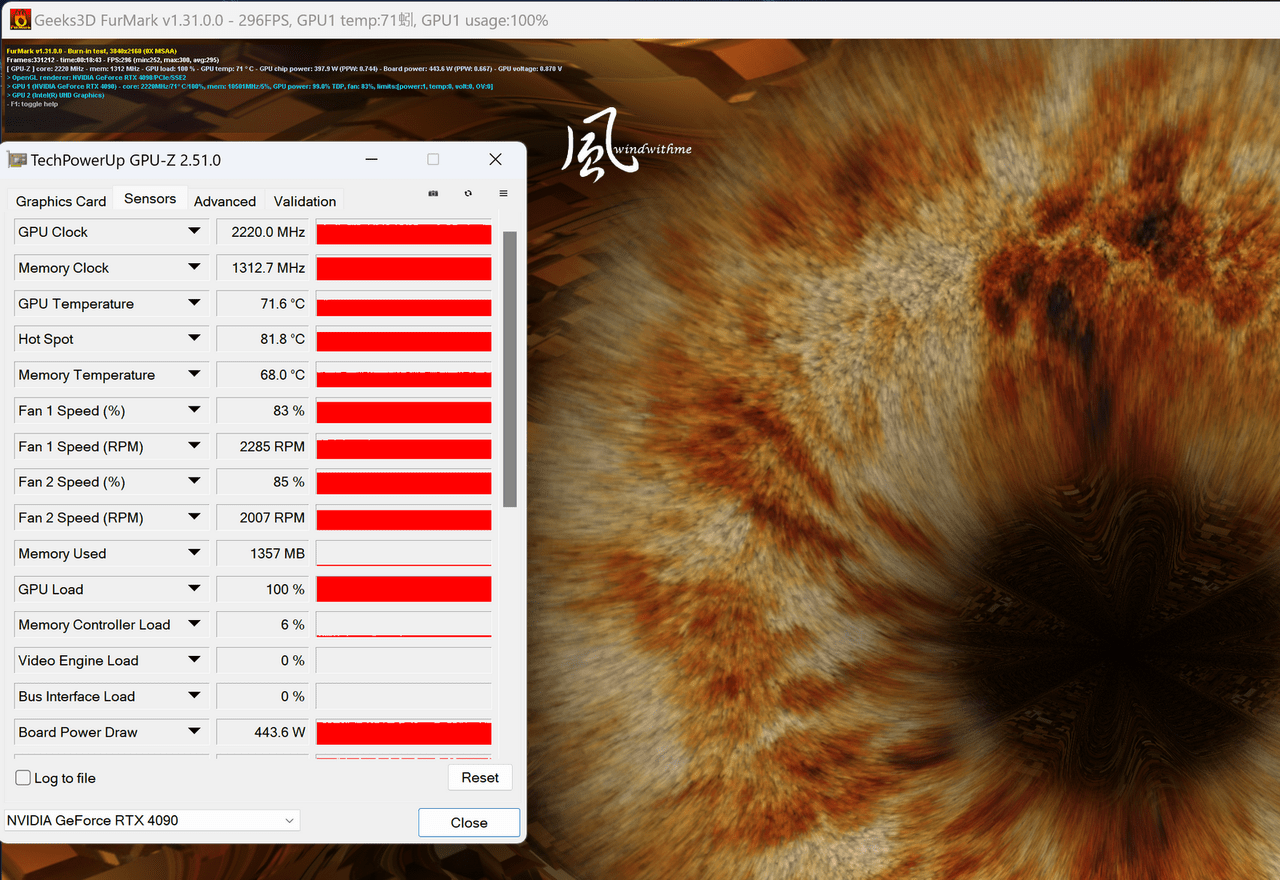The width and height of the screenshot is (1280, 880).
Task: Open the NVIDIA GeForce RTX 4090 device selector
Action: [152, 820]
